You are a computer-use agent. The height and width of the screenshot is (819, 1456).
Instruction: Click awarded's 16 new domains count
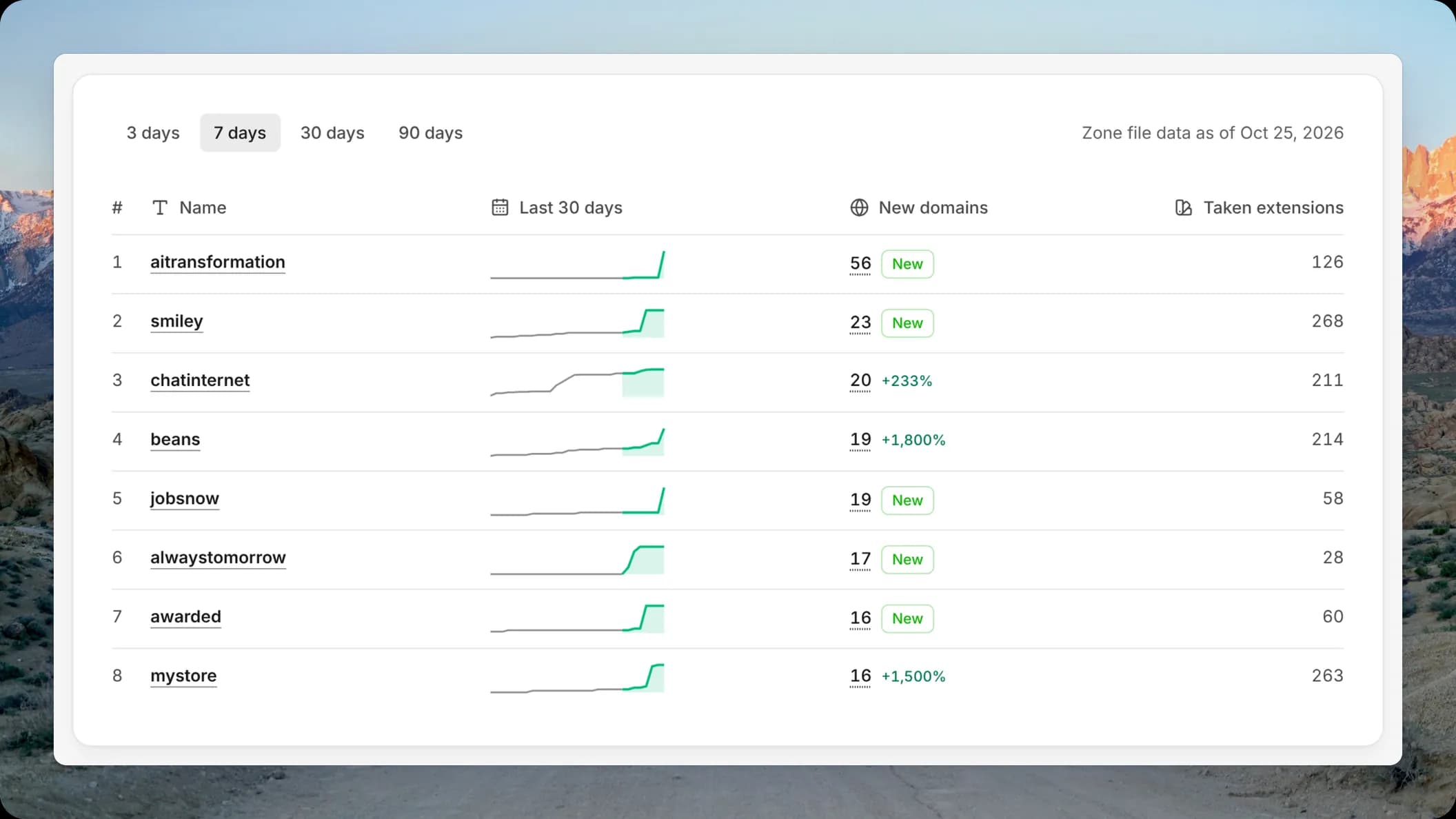[860, 618]
